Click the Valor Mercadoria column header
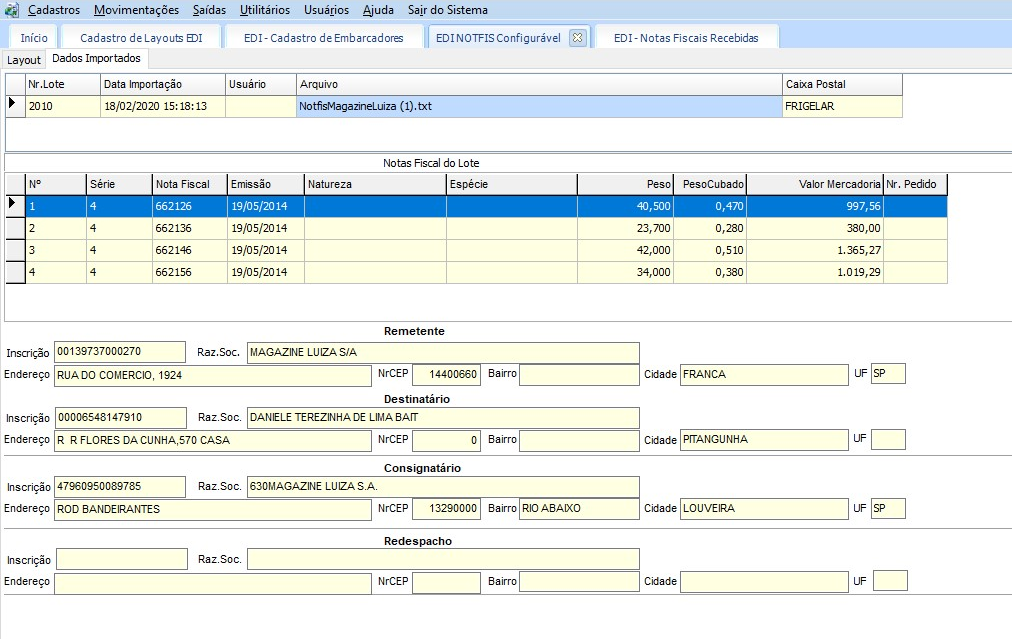 (x=814, y=184)
